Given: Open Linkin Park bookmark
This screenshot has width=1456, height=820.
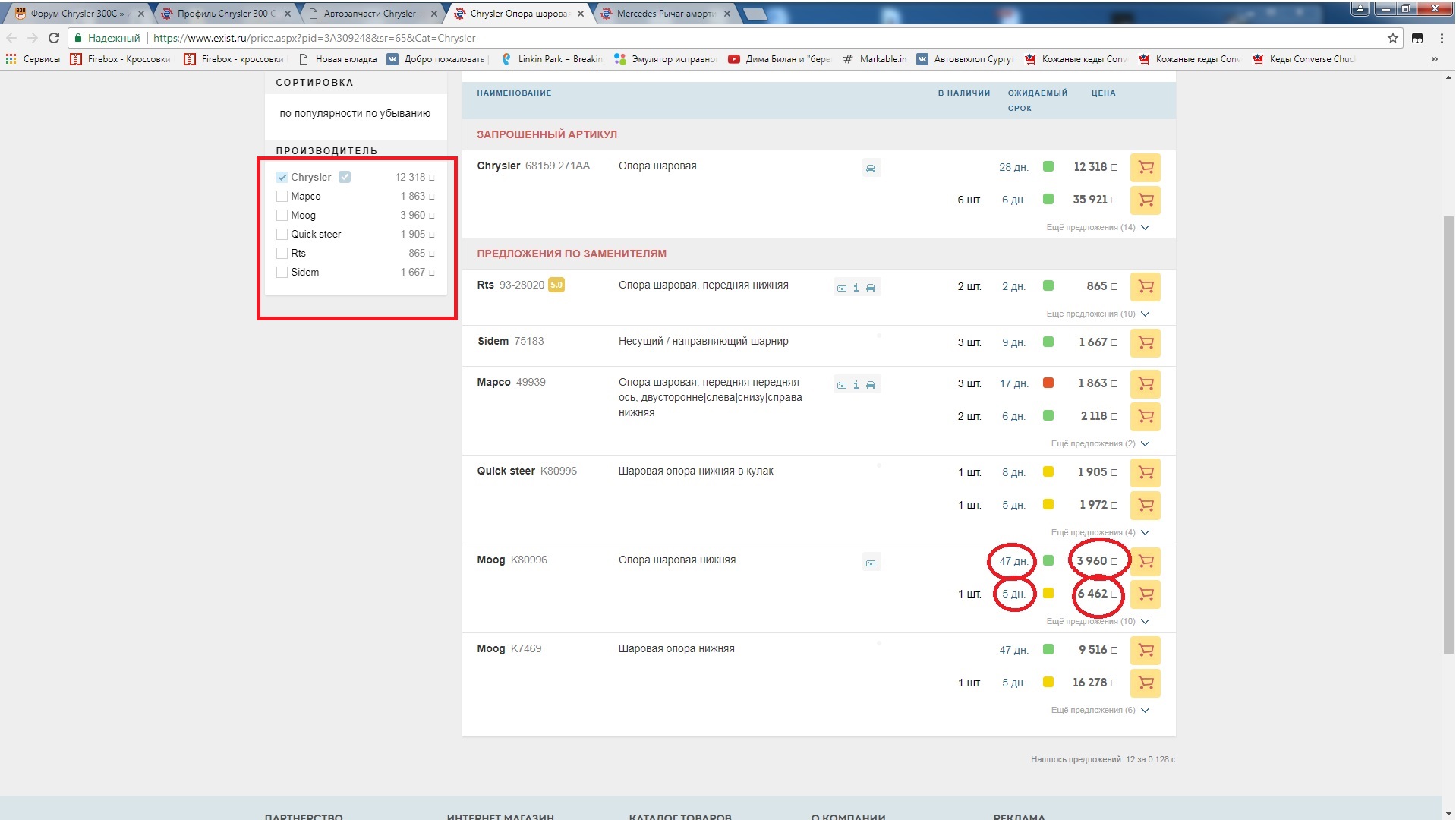Looking at the screenshot, I should (x=552, y=59).
